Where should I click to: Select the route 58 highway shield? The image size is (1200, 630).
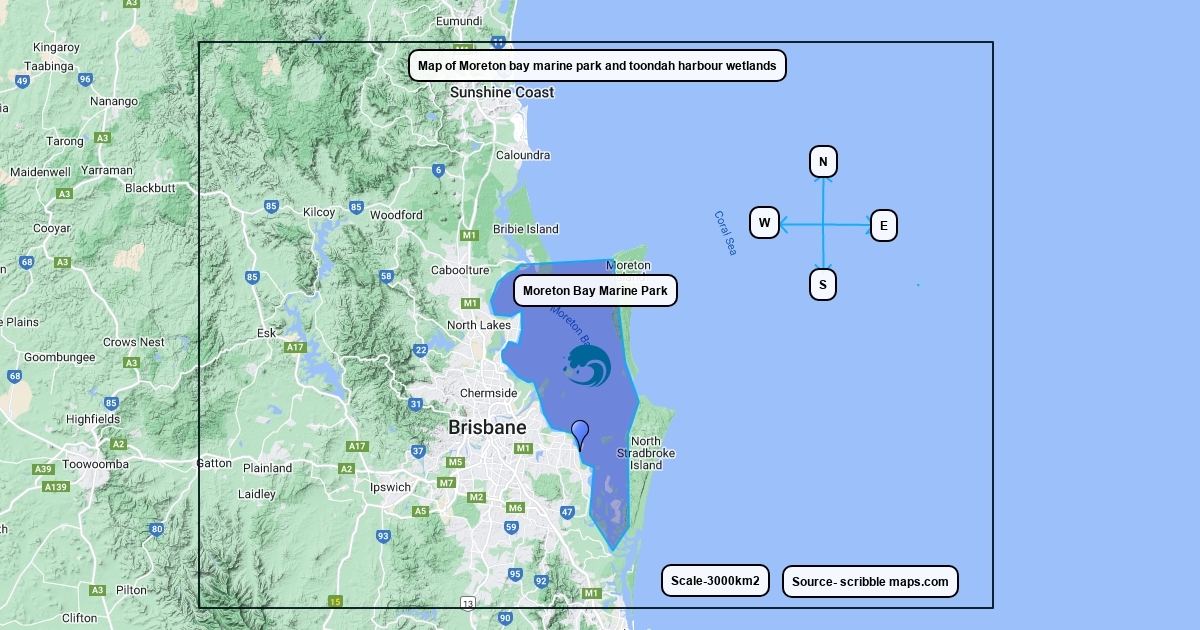(x=386, y=276)
